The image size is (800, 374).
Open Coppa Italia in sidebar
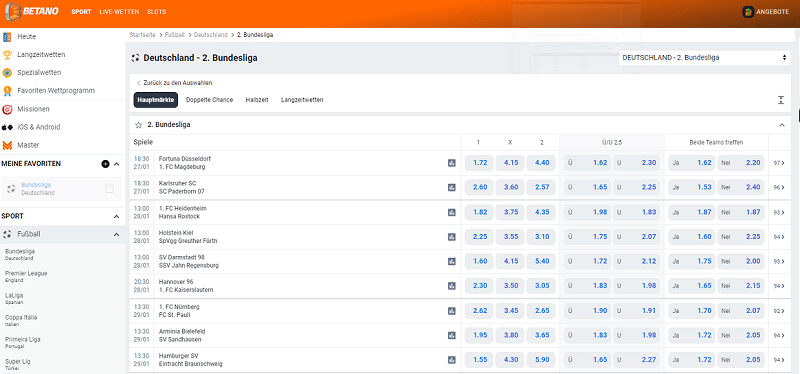point(21,320)
